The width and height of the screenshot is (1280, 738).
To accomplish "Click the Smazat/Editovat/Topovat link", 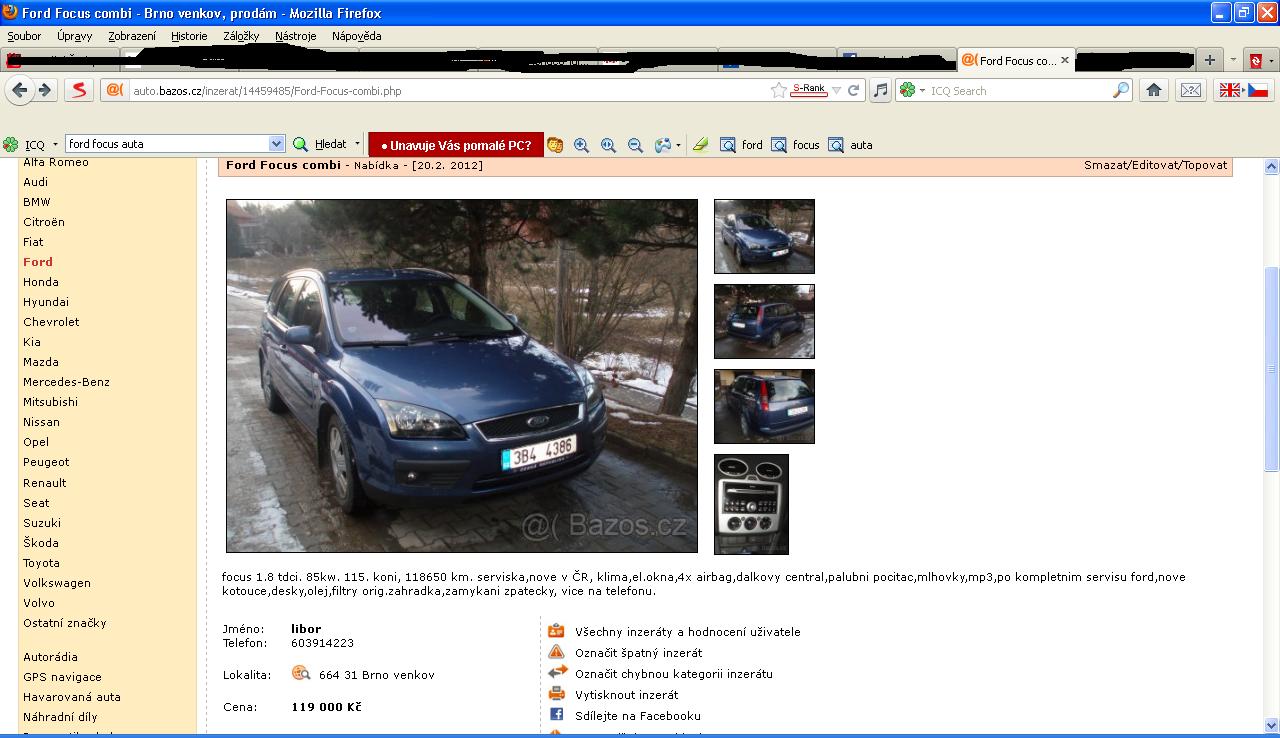I will (1155, 165).
